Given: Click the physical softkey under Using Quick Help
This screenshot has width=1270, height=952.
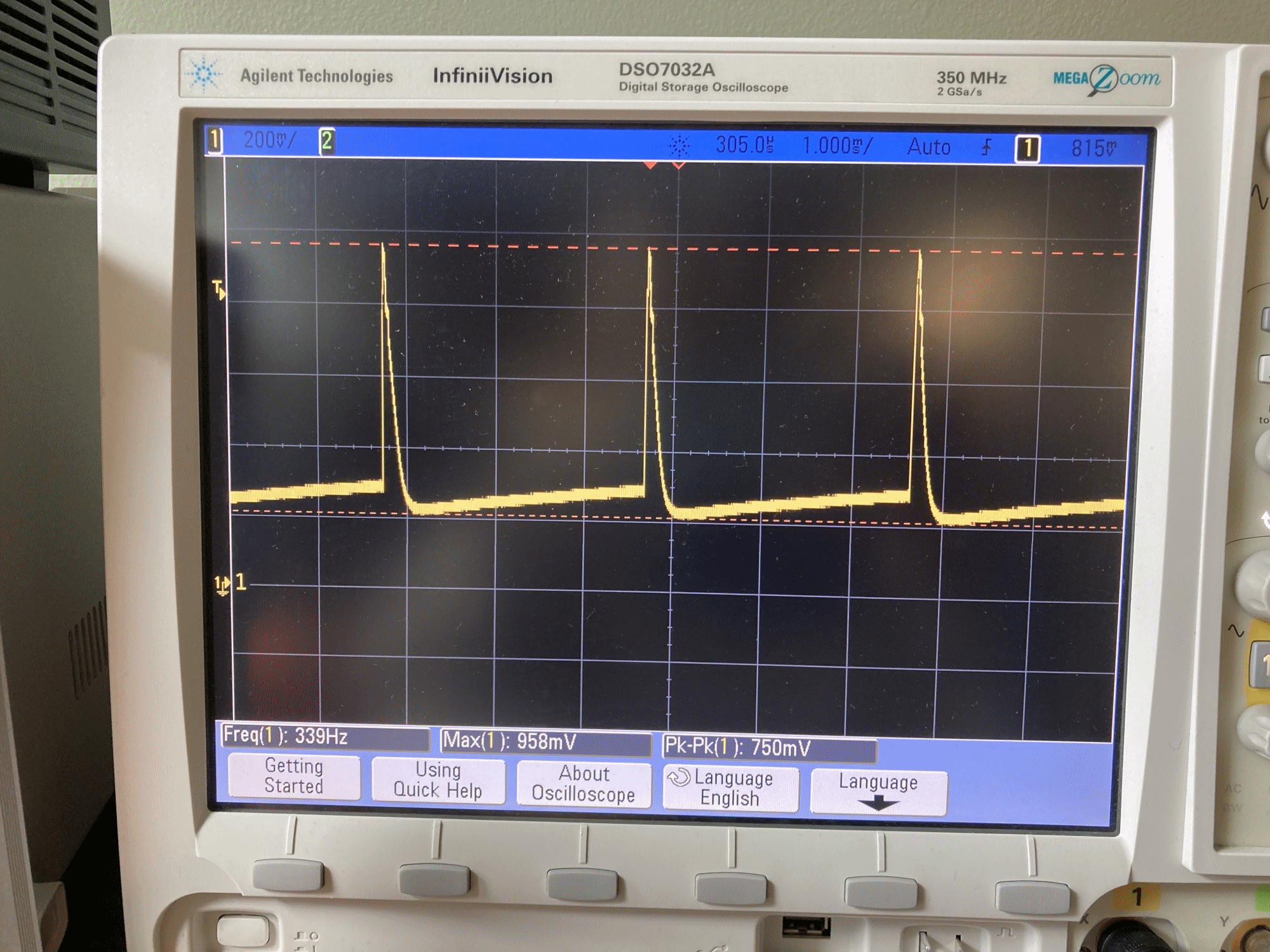Looking at the screenshot, I should [435, 879].
